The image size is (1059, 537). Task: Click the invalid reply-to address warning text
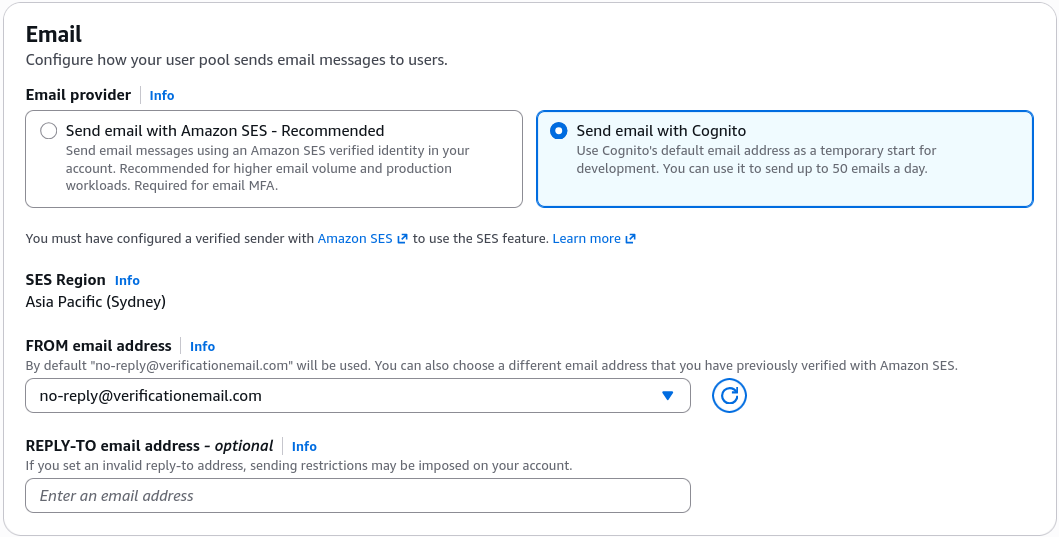299,465
